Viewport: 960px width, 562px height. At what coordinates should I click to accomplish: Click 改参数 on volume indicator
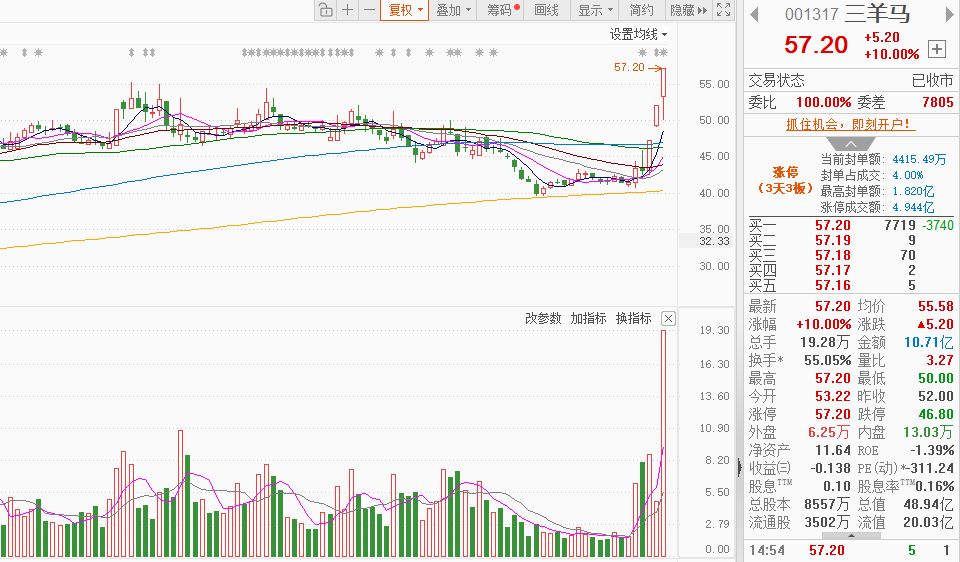coord(543,318)
